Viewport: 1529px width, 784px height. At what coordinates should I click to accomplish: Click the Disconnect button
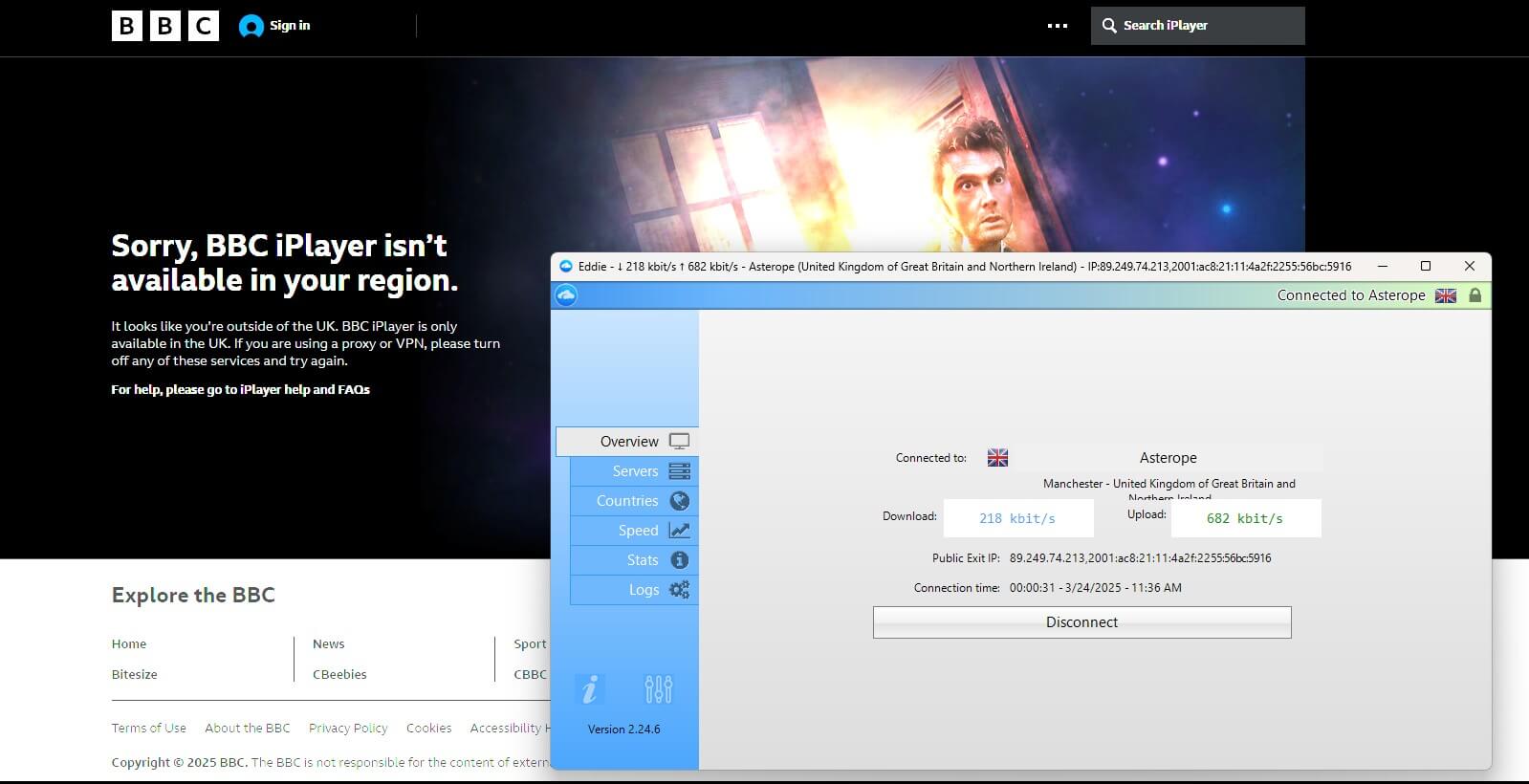tap(1081, 622)
